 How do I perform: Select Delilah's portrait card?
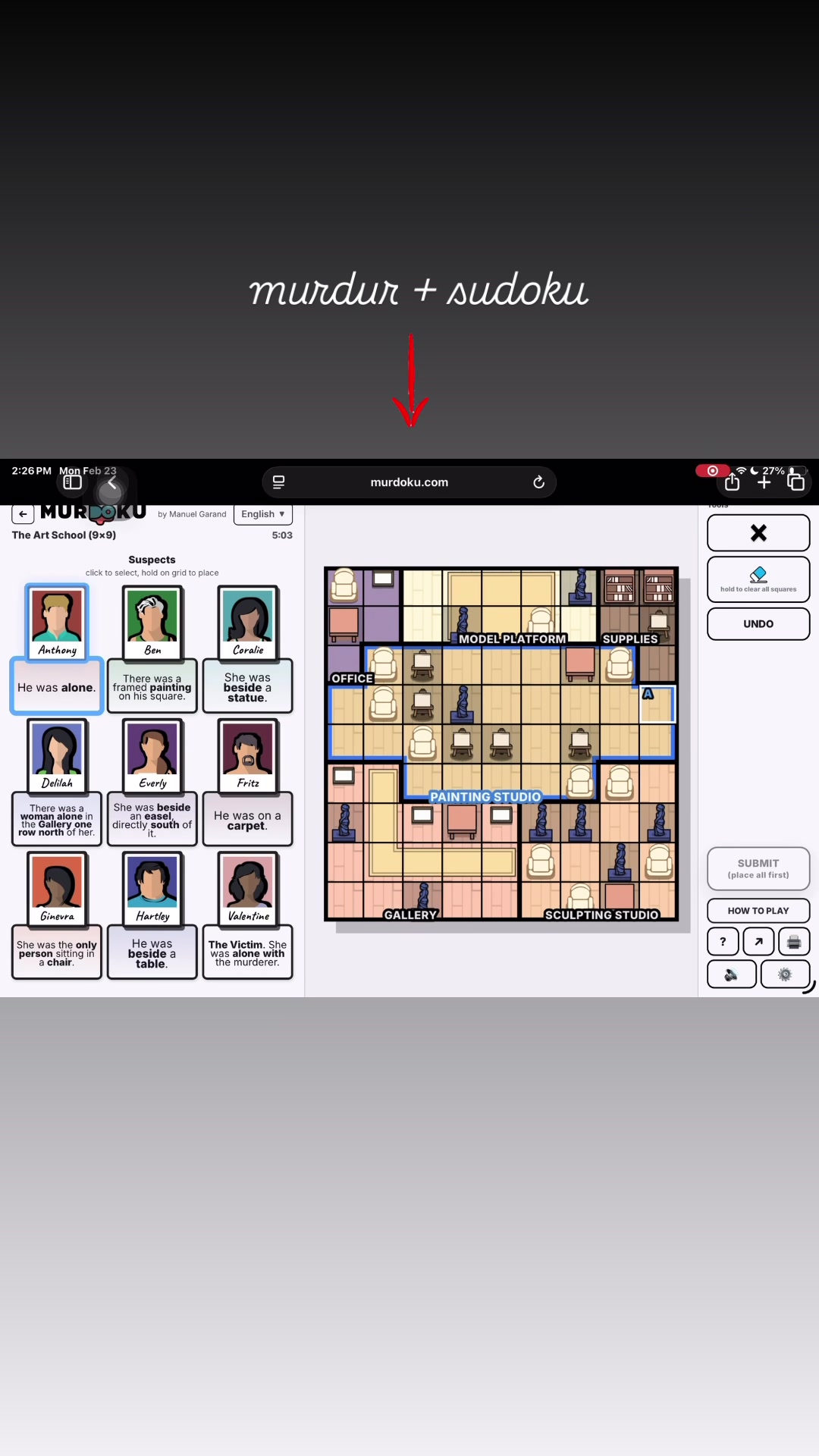57,755
